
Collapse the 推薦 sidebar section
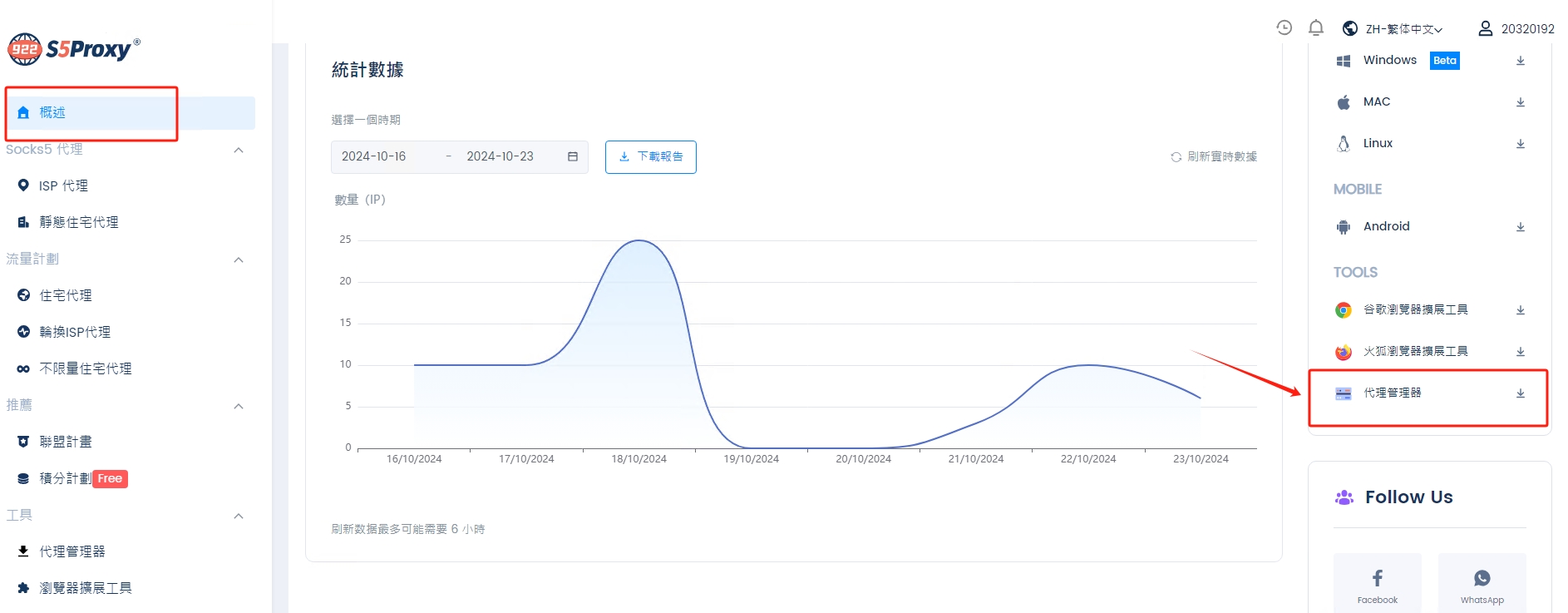point(239,407)
